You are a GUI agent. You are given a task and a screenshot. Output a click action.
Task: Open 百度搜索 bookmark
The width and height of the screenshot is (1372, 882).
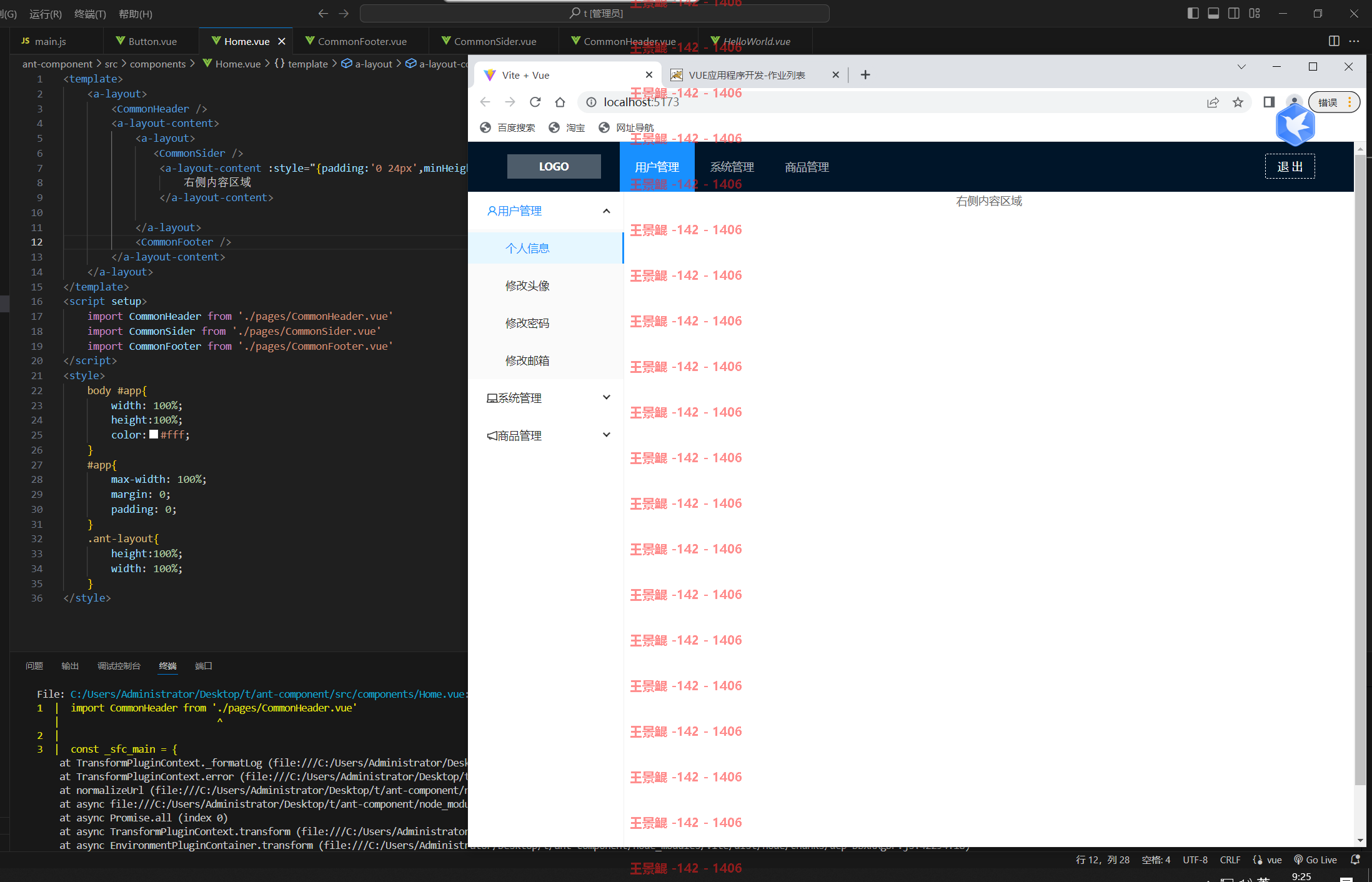coord(507,127)
